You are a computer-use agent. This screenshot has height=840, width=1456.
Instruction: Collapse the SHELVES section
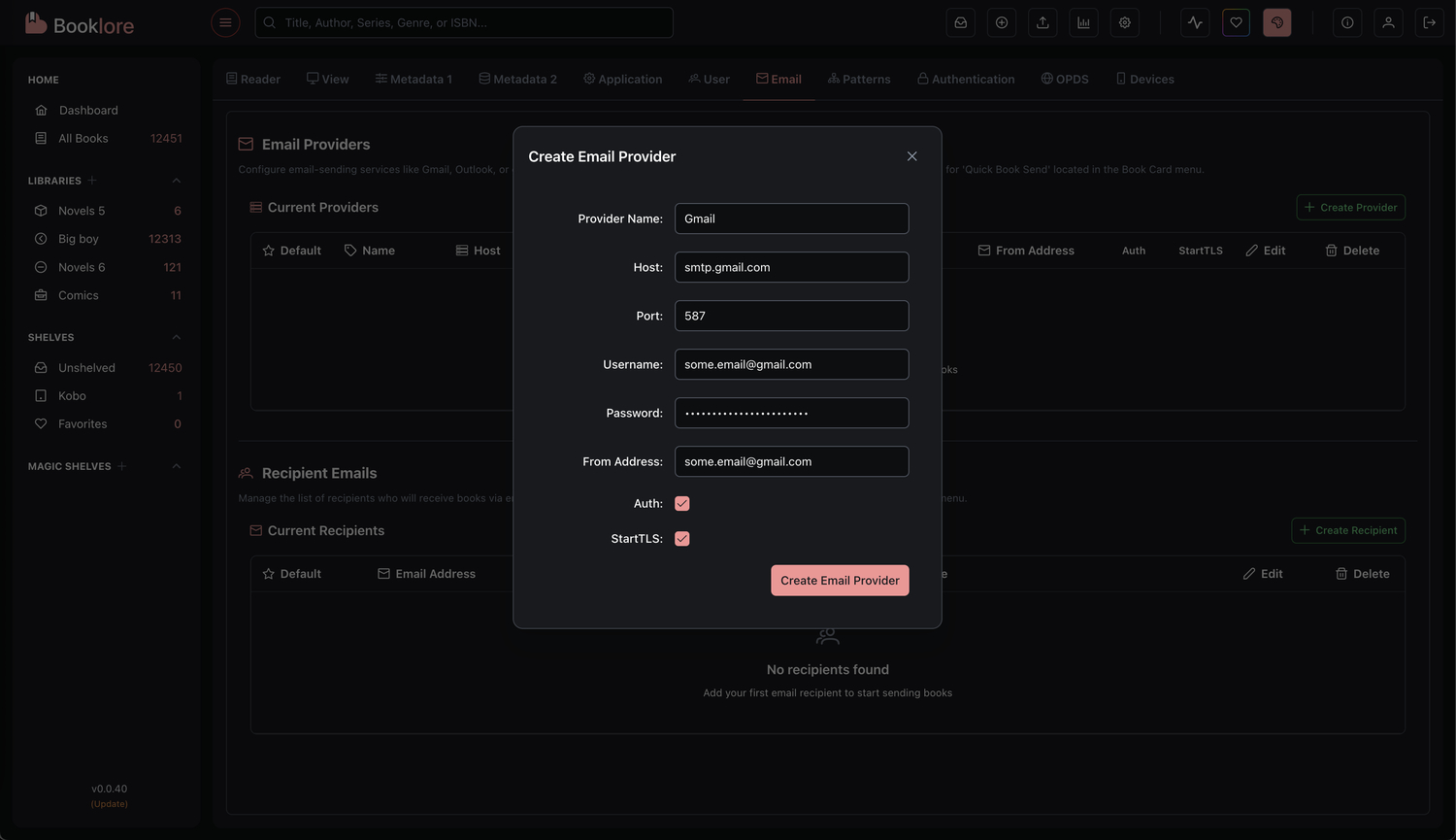click(x=176, y=337)
